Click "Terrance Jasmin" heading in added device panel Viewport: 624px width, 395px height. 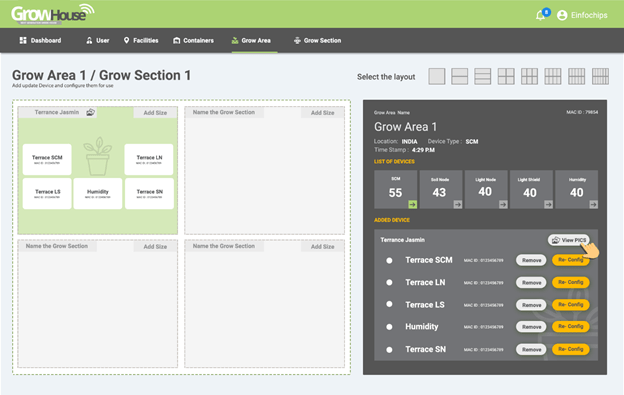402,240
